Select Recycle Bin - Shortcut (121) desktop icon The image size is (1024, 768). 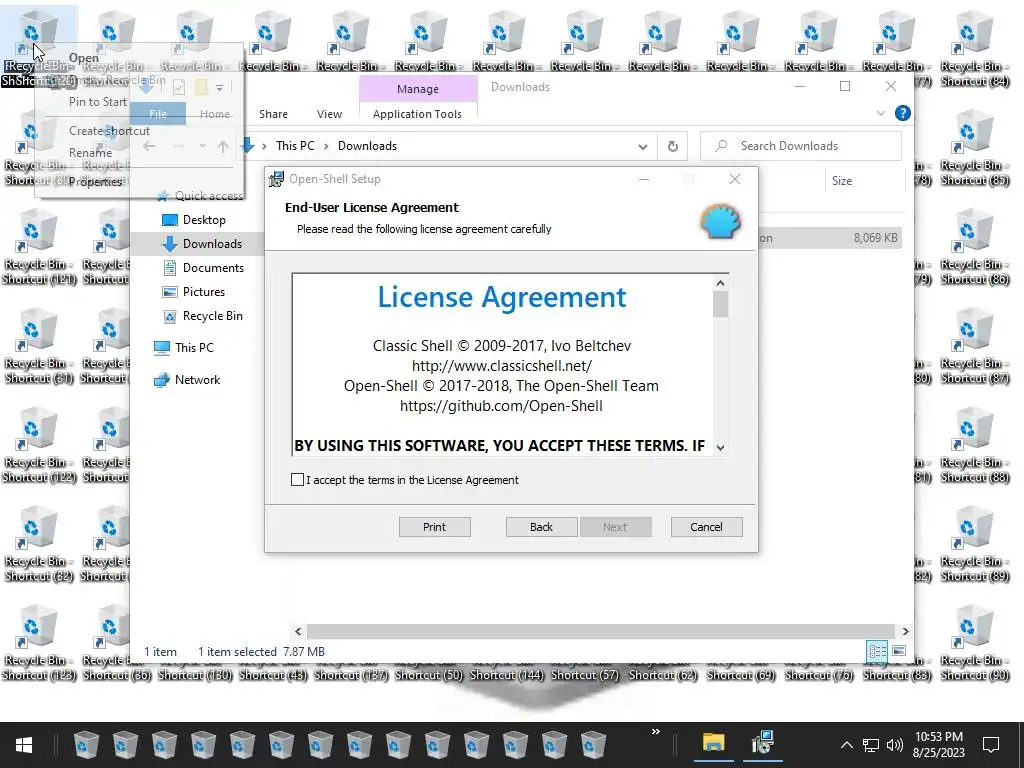pyautogui.click(x=39, y=248)
